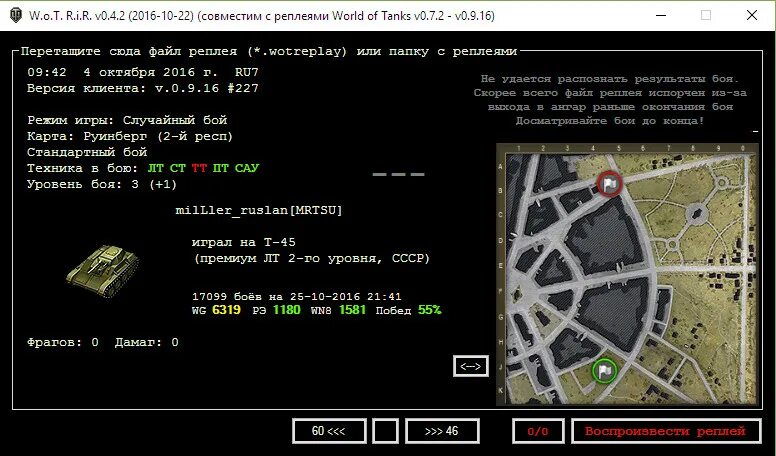Go to previous replay with 60 <<< button

[x=329, y=431]
